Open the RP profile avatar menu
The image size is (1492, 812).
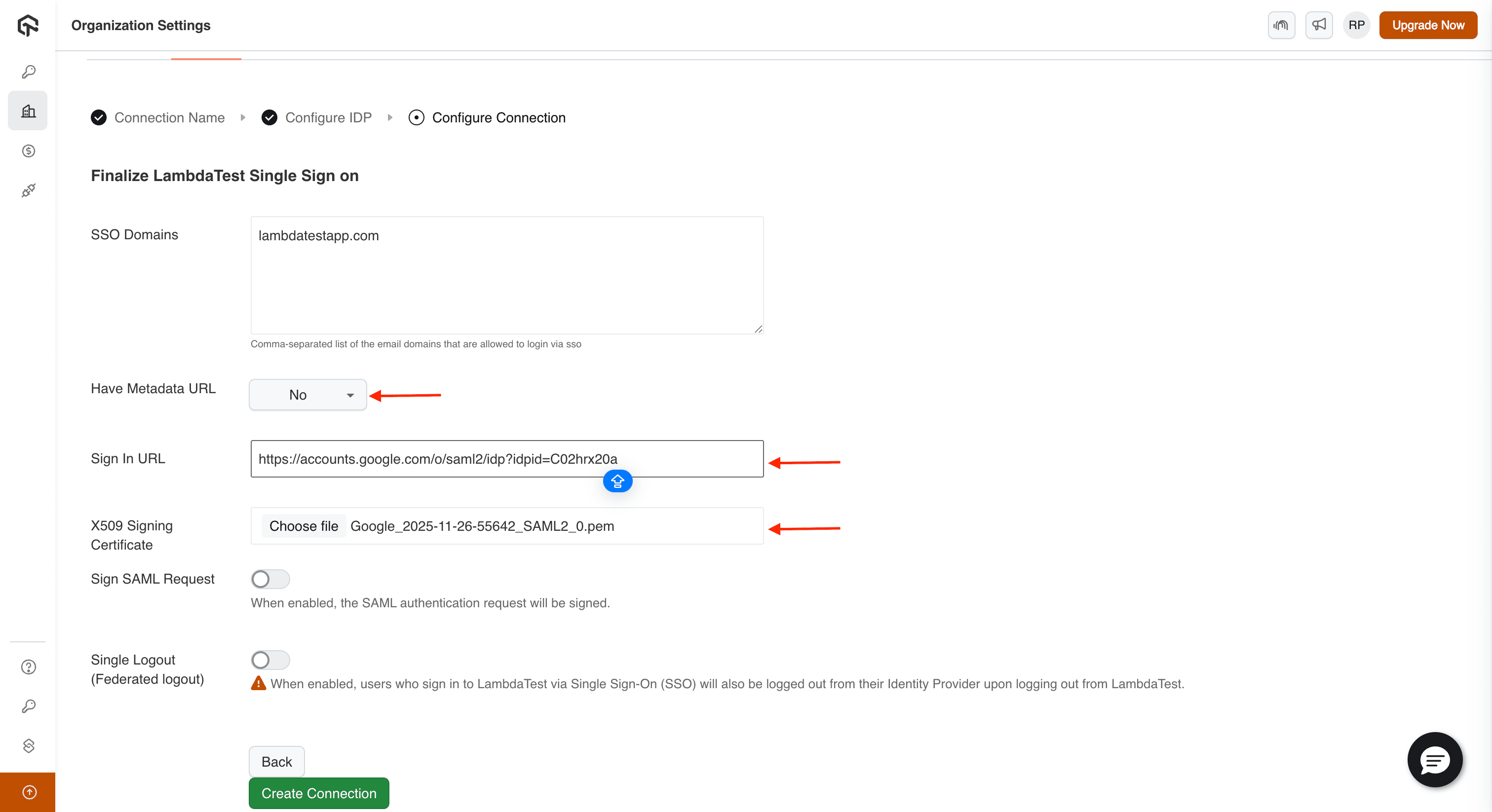[x=1356, y=25]
